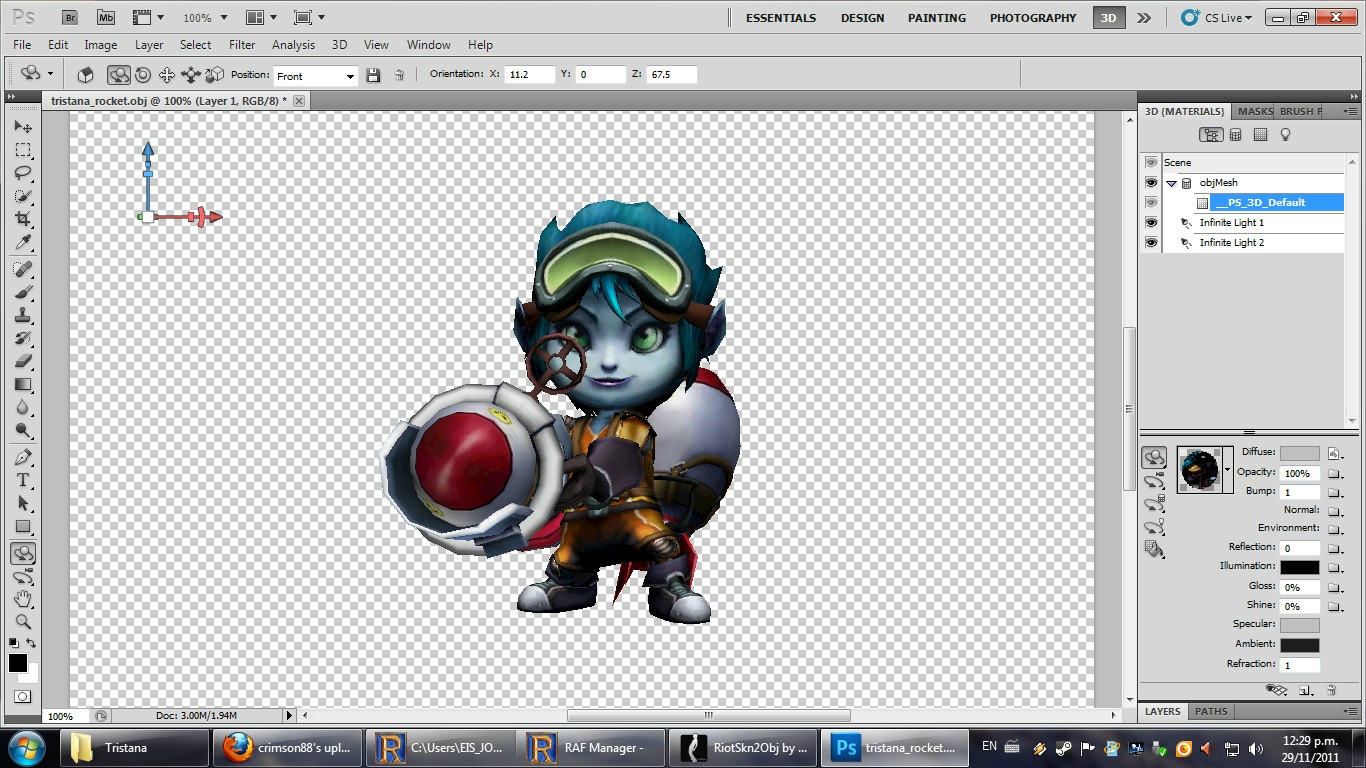Screen dimensions: 1366x768
Task: Select the Rectangular Marquee tool
Action: pos(23,150)
